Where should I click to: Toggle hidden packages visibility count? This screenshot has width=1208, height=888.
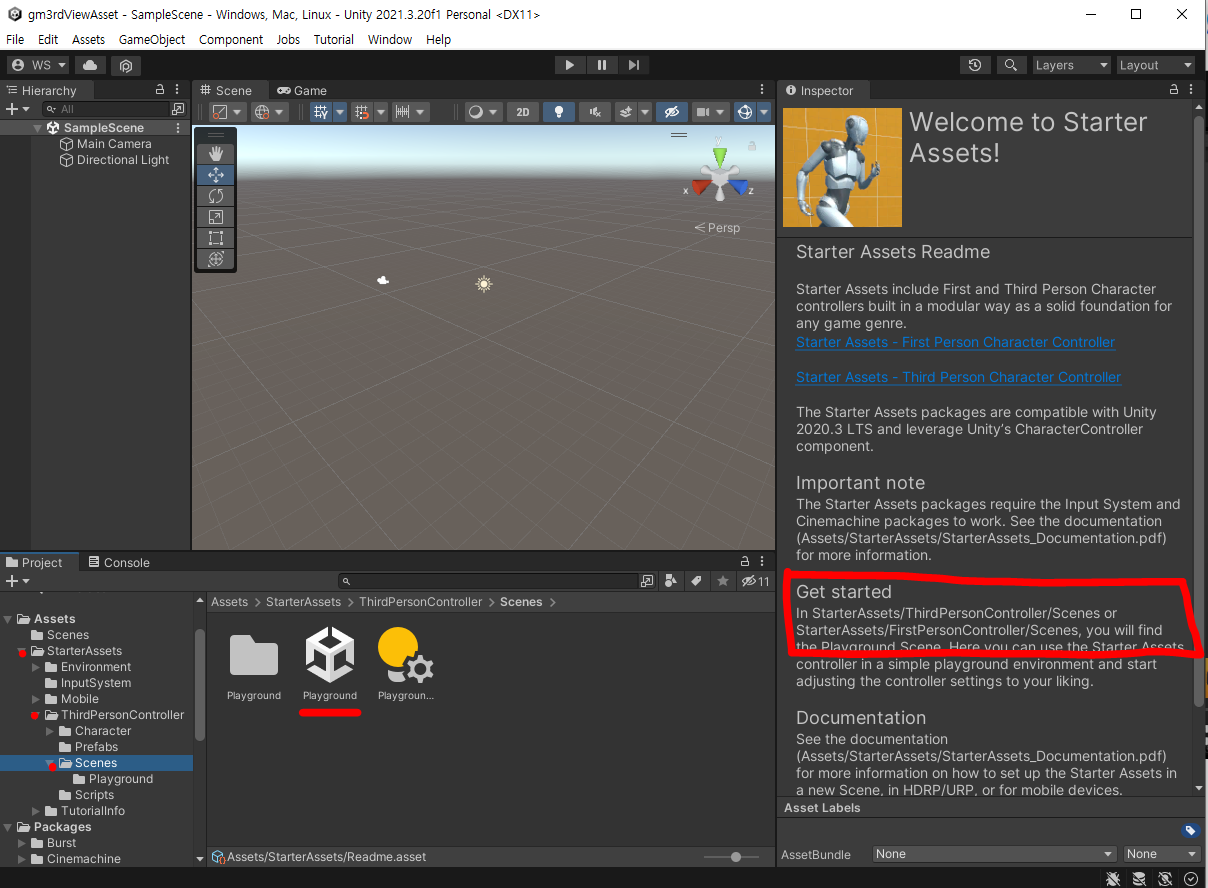pyautogui.click(x=756, y=581)
